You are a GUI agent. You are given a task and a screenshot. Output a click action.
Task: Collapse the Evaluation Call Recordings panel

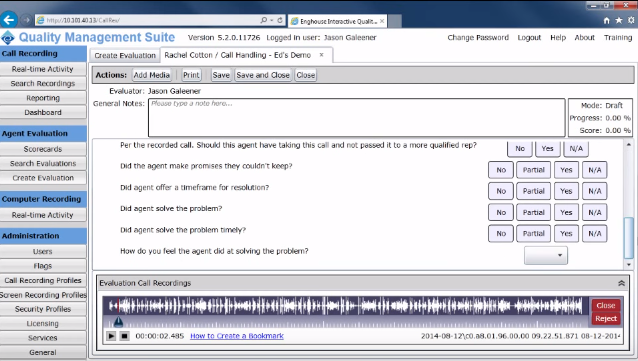tap(621, 283)
